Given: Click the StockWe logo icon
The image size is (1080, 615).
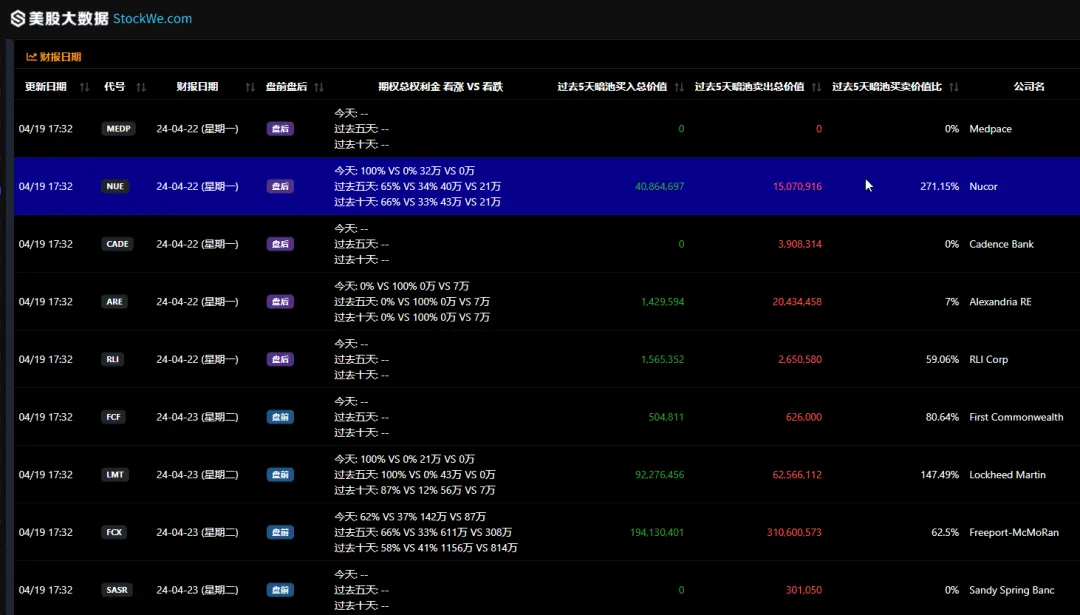Looking at the screenshot, I should coord(18,19).
